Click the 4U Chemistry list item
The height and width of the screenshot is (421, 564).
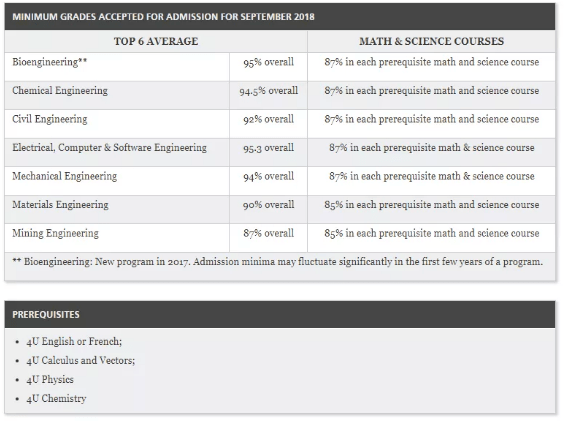[56, 399]
